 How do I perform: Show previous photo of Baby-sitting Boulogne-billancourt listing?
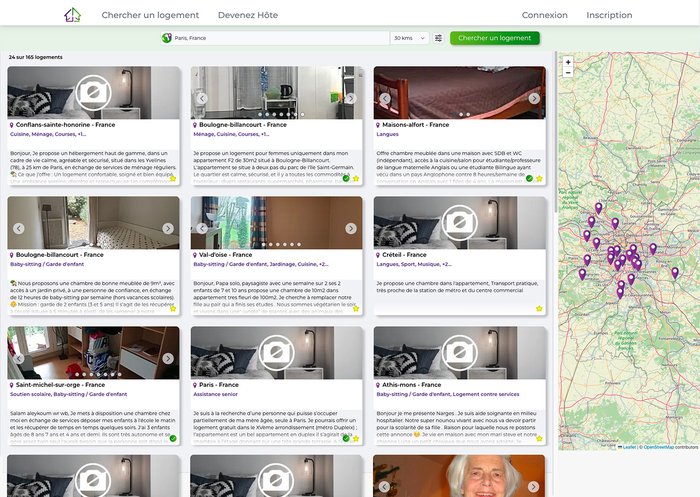point(19,228)
